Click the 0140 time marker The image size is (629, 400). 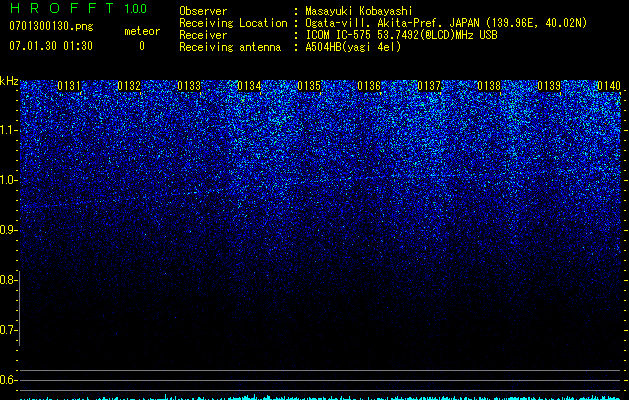coord(609,86)
